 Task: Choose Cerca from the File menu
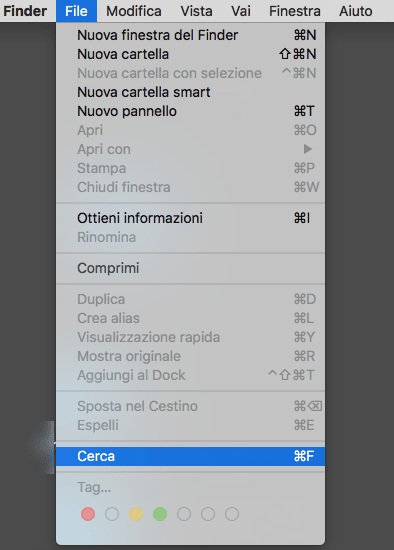(191, 456)
